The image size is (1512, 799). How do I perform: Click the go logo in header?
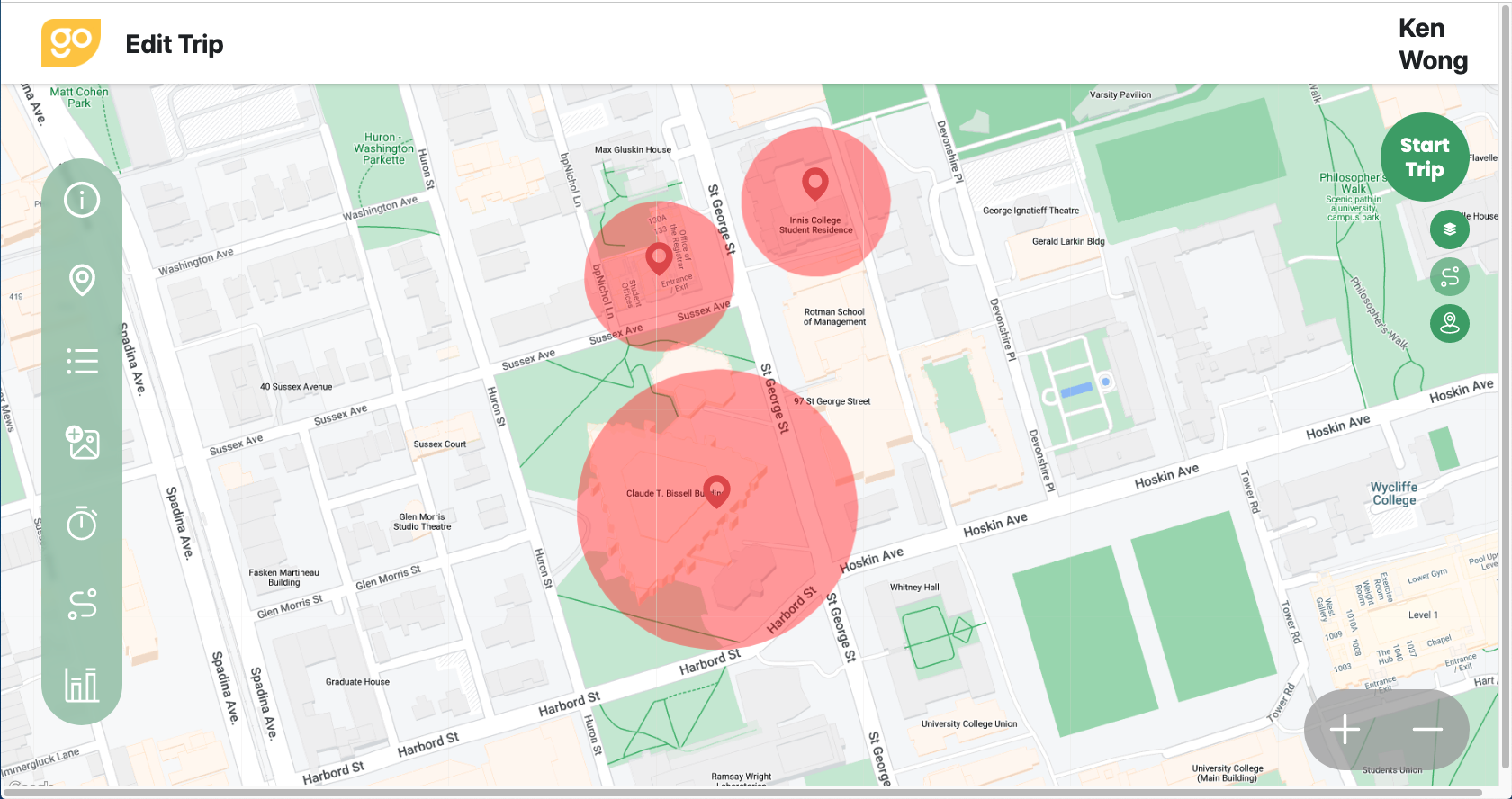click(71, 43)
